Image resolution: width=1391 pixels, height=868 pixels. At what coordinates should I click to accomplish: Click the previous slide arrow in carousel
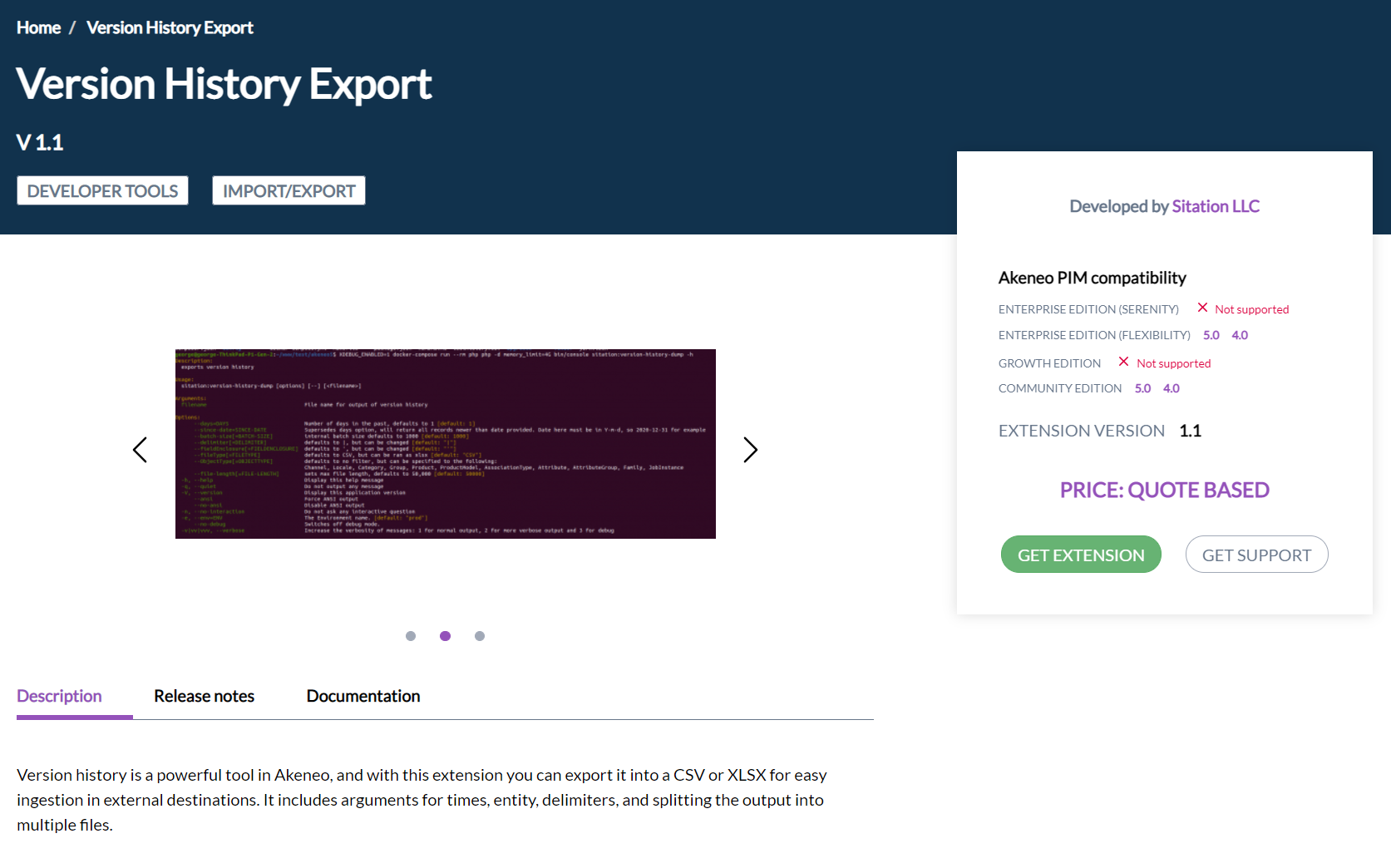coord(140,450)
